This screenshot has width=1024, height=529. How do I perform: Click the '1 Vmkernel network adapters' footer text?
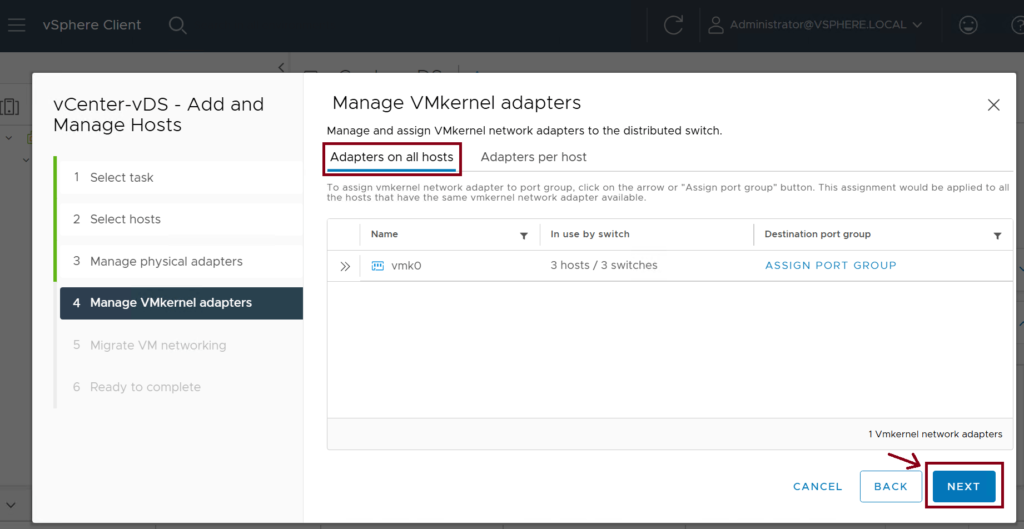click(x=935, y=434)
